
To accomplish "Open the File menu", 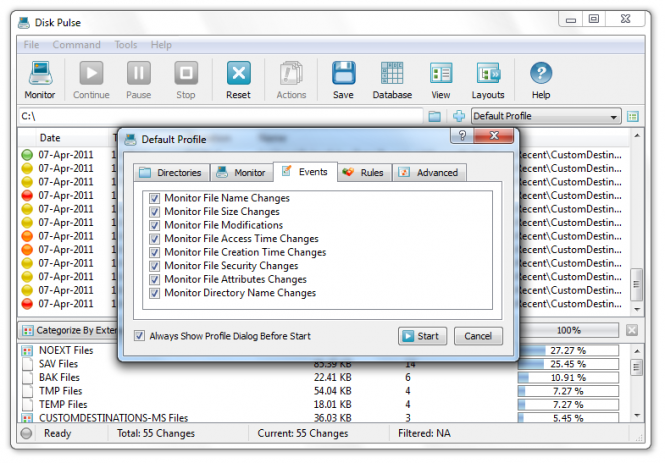I will coord(31,45).
